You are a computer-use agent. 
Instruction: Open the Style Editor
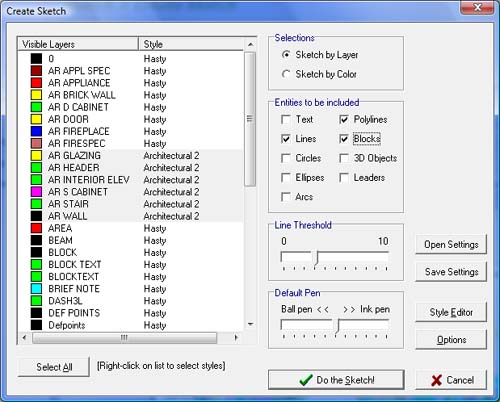451,312
